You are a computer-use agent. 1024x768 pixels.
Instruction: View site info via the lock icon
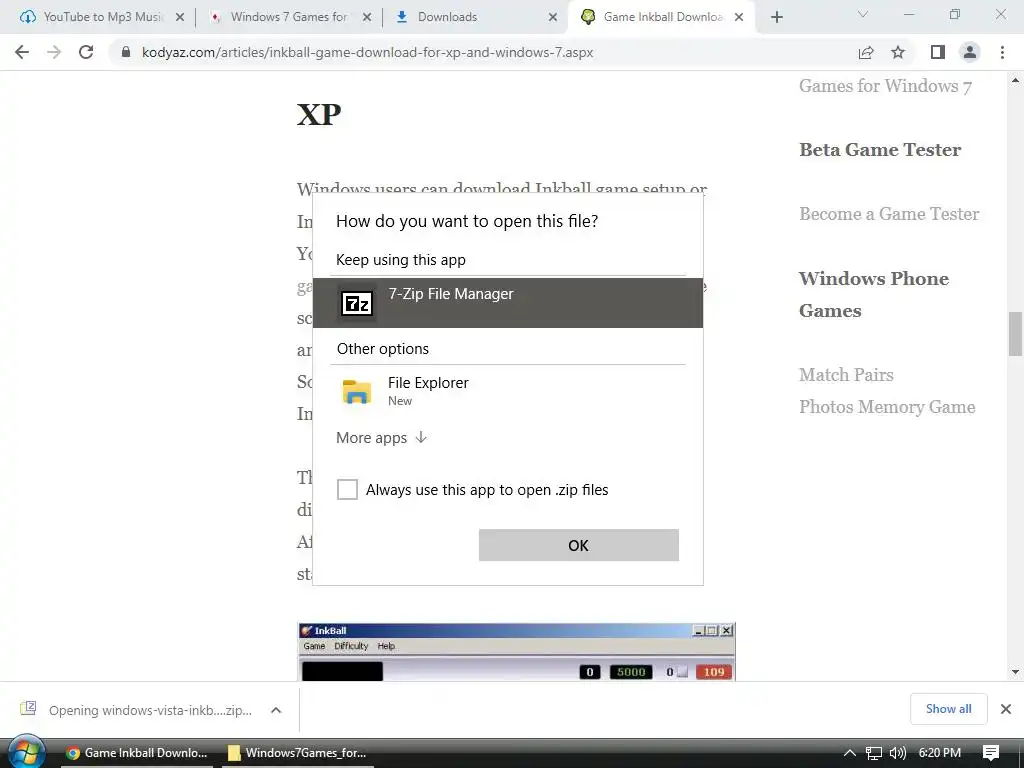click(x=126, y=52)
